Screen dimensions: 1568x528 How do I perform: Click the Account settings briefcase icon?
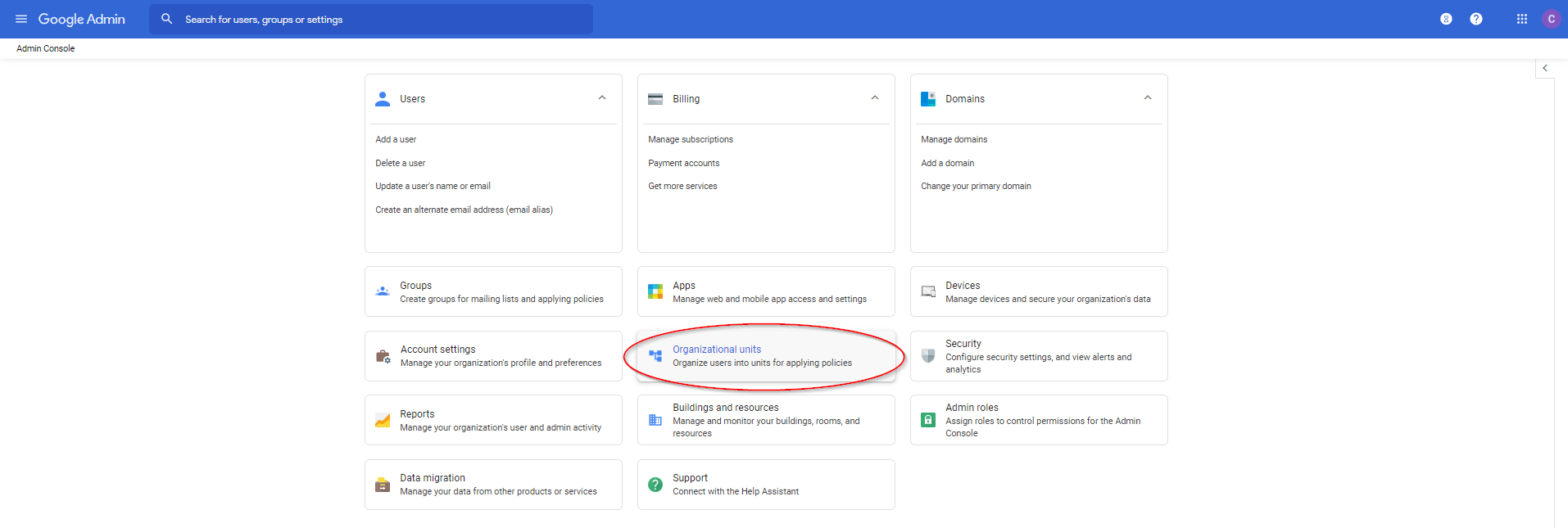pos(383,356)
